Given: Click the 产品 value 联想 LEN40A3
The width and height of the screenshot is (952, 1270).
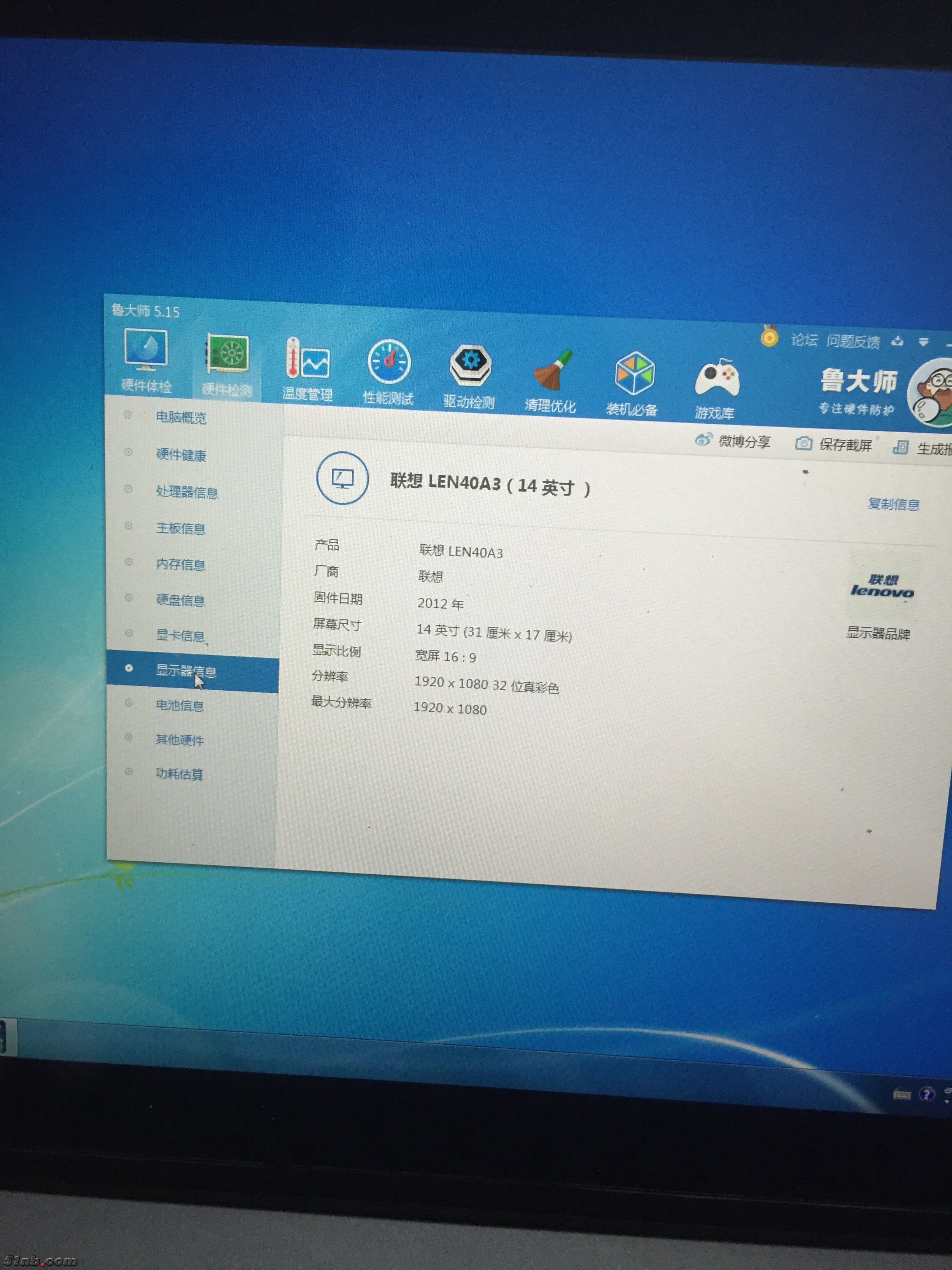Looking at the screenshot, I should point(461,551).
